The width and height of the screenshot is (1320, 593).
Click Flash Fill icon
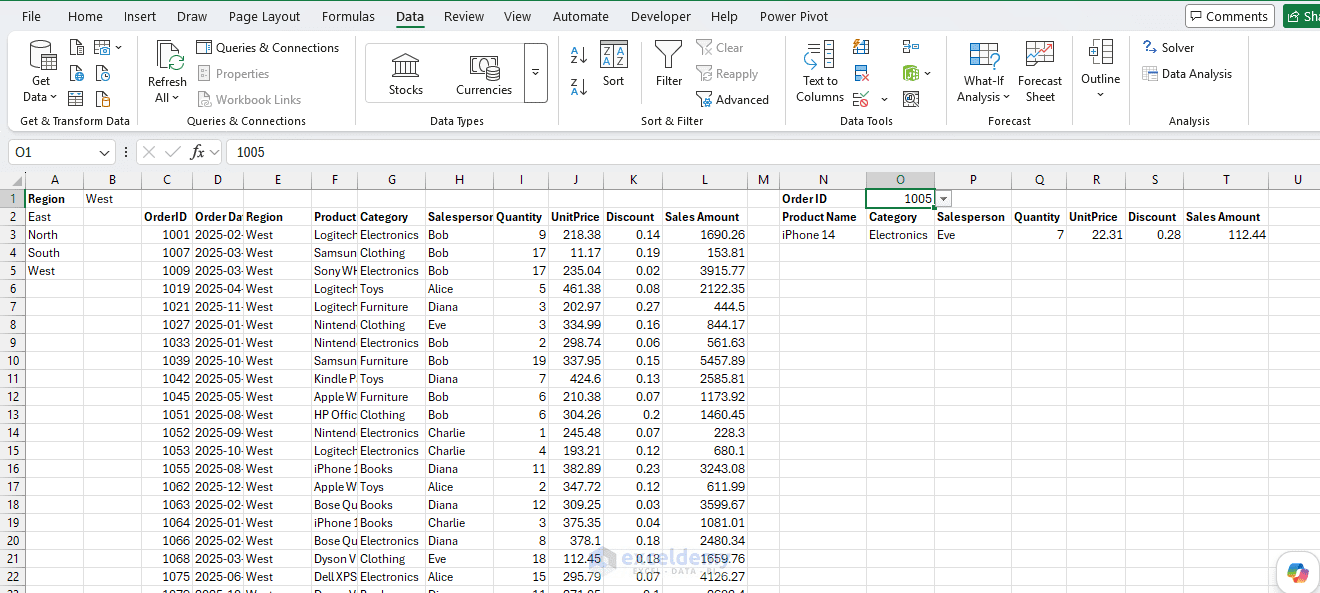click(x=861, y=47)
